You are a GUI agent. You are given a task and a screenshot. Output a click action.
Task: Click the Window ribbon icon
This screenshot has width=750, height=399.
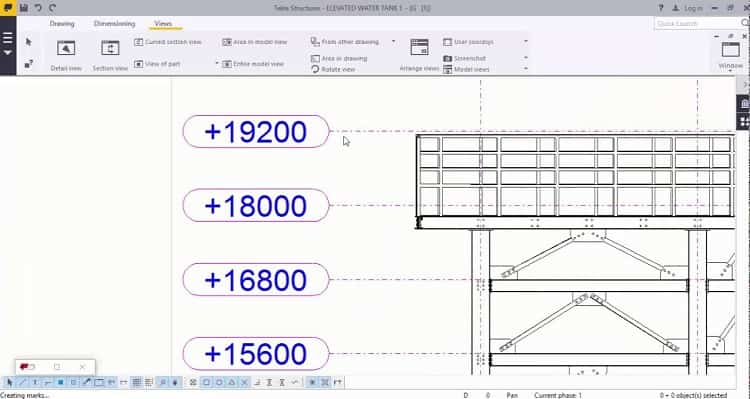pyautogui.click(x=730, y=50)
